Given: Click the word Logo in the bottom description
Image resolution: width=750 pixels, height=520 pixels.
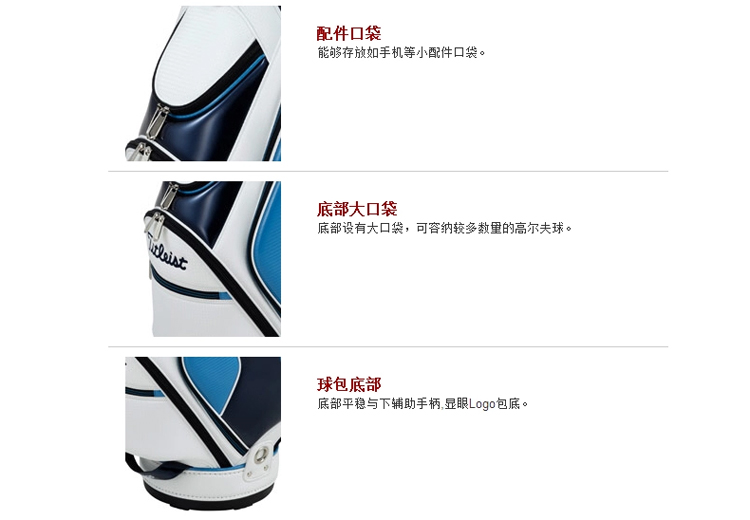Looking at the screenshot, I should (482, 404).
